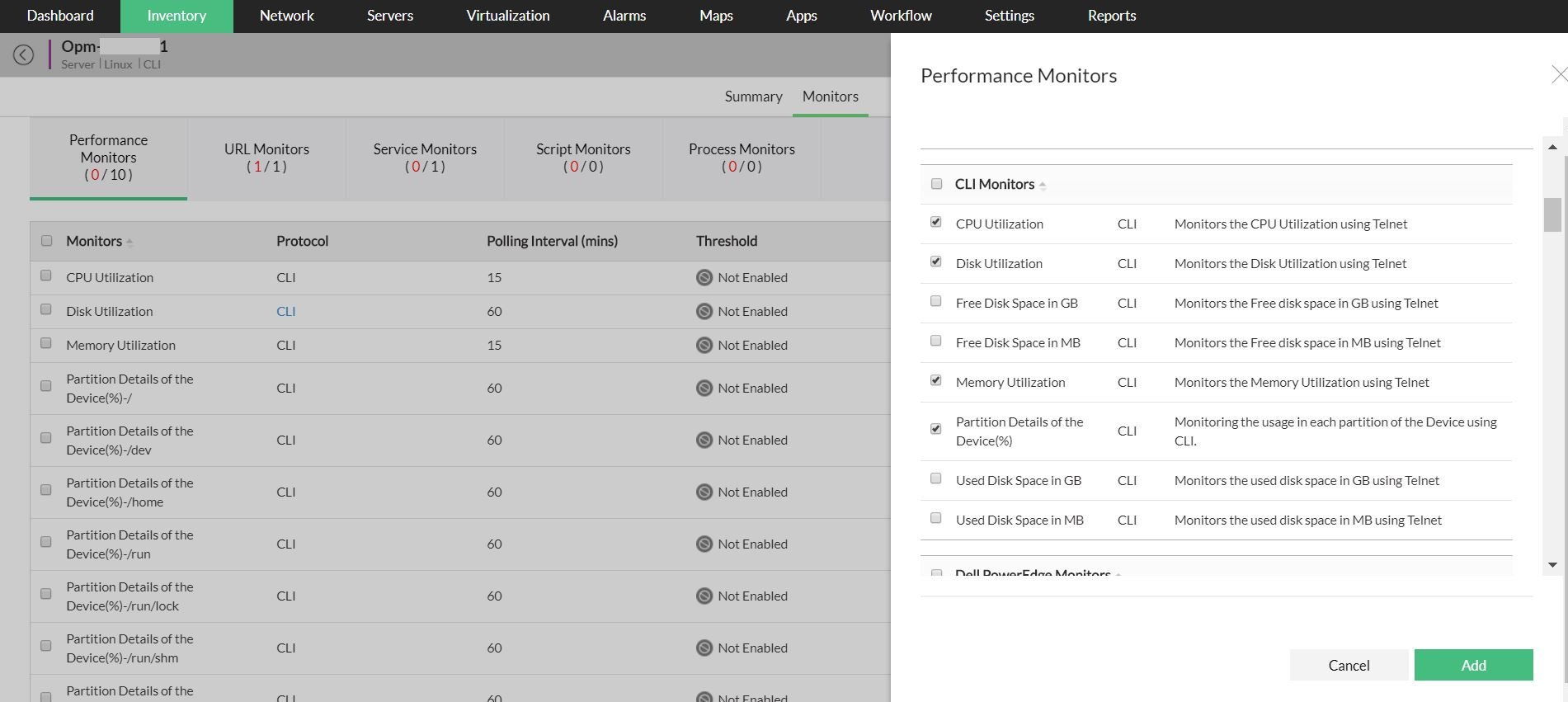The image size is (1568, 702).
Task: Click the threshold icon for Partition Details /dev
Action: [704, 441]
